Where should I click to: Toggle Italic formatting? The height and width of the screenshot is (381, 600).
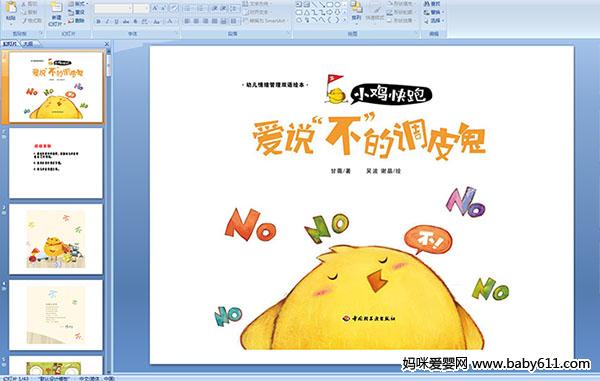point(108,22)
